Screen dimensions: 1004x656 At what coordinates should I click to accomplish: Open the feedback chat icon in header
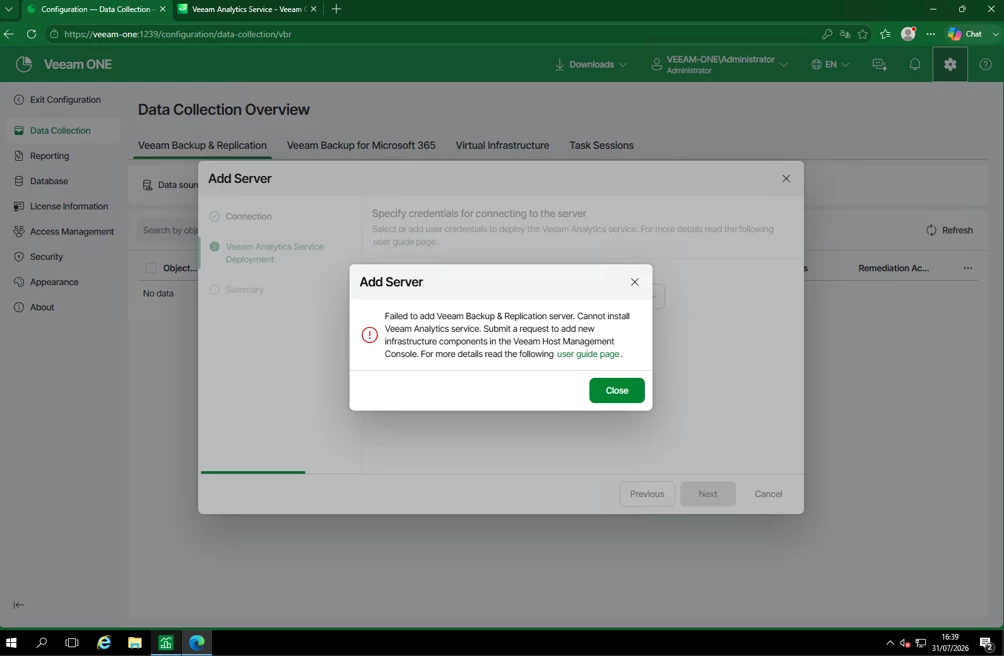[880, 65]
